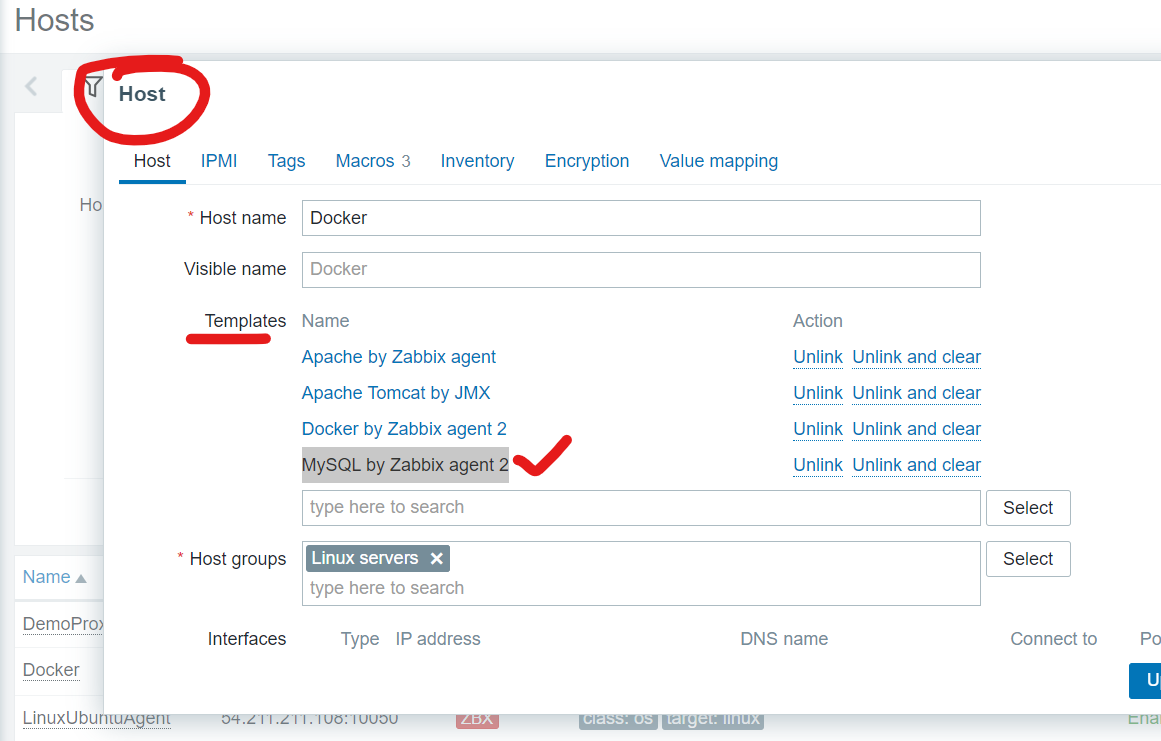Click Select button for Templates
This screenshot has width=1161, height=741.
coord(1027,508)
